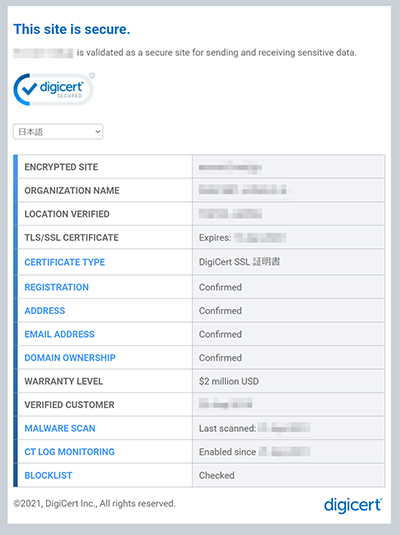Open the 日本語 language dropdown
The image size is (400, 535).
58,132
